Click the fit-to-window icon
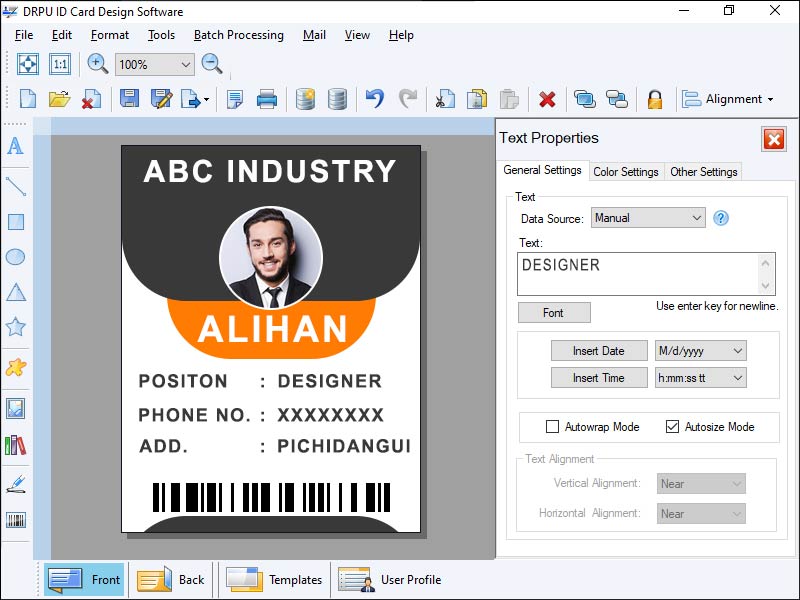The image size is (800, 600). point(28,64)
